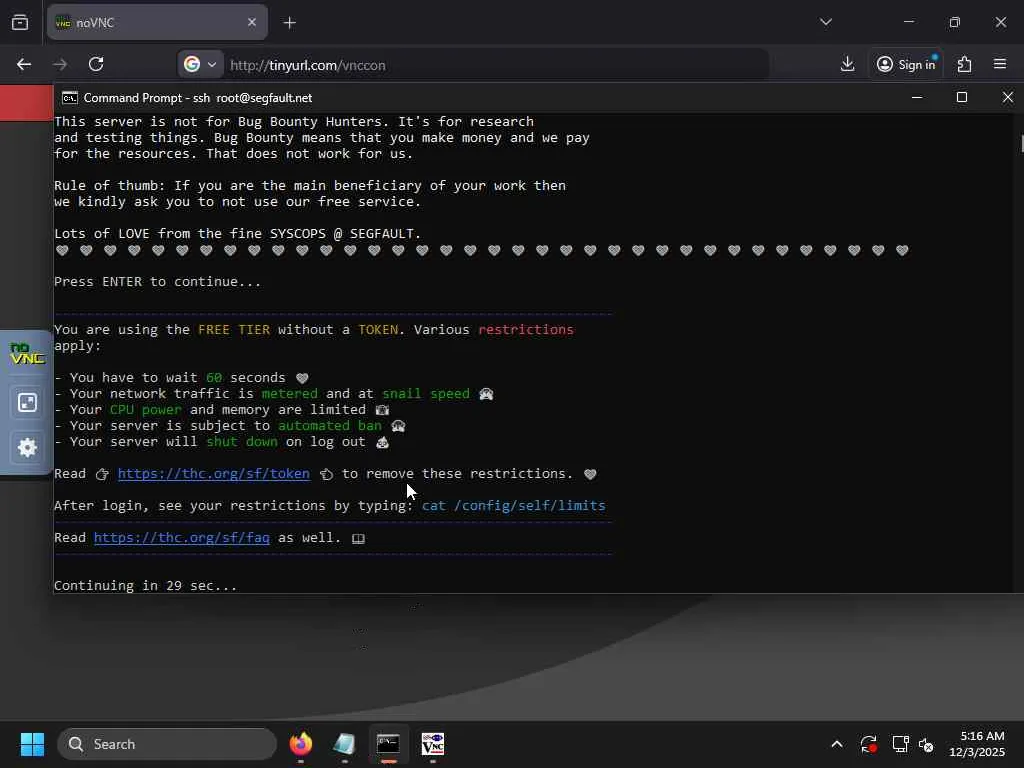Click the sync update tray icon
The width and height of the screenshot is (1024, 768).
coord(869,744)
